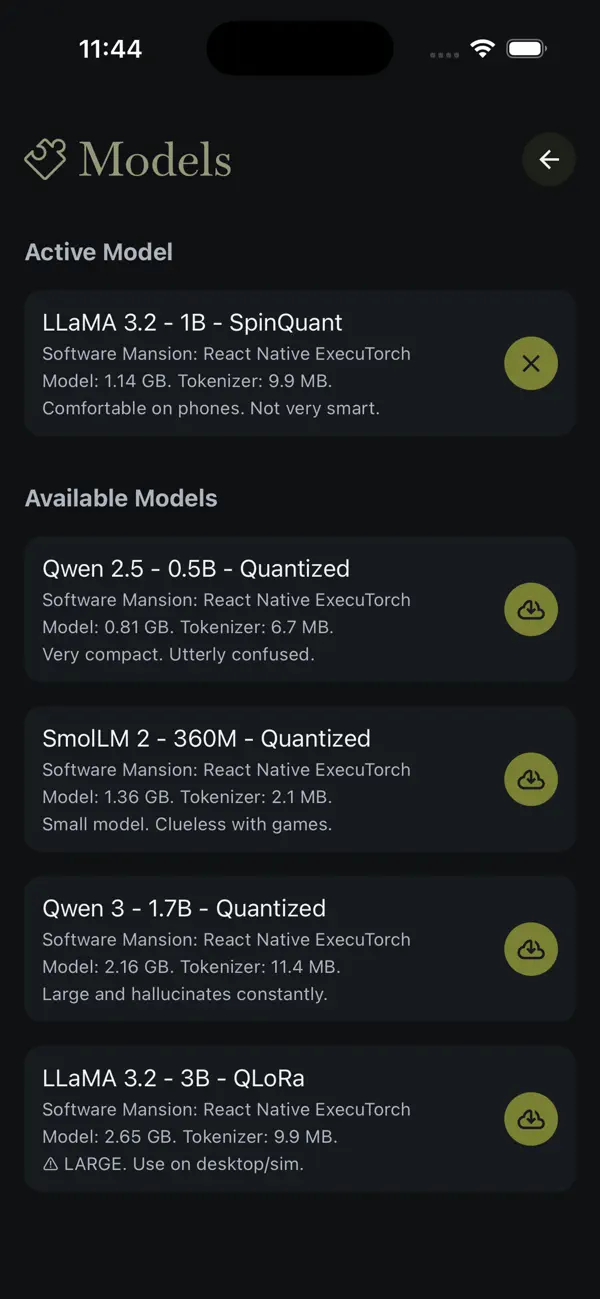The height and width of the screenshot is (1299, 600).
Task: Tap the LLaMA 3.2 - 3B QLoRA card
Action: [250, 1119]
